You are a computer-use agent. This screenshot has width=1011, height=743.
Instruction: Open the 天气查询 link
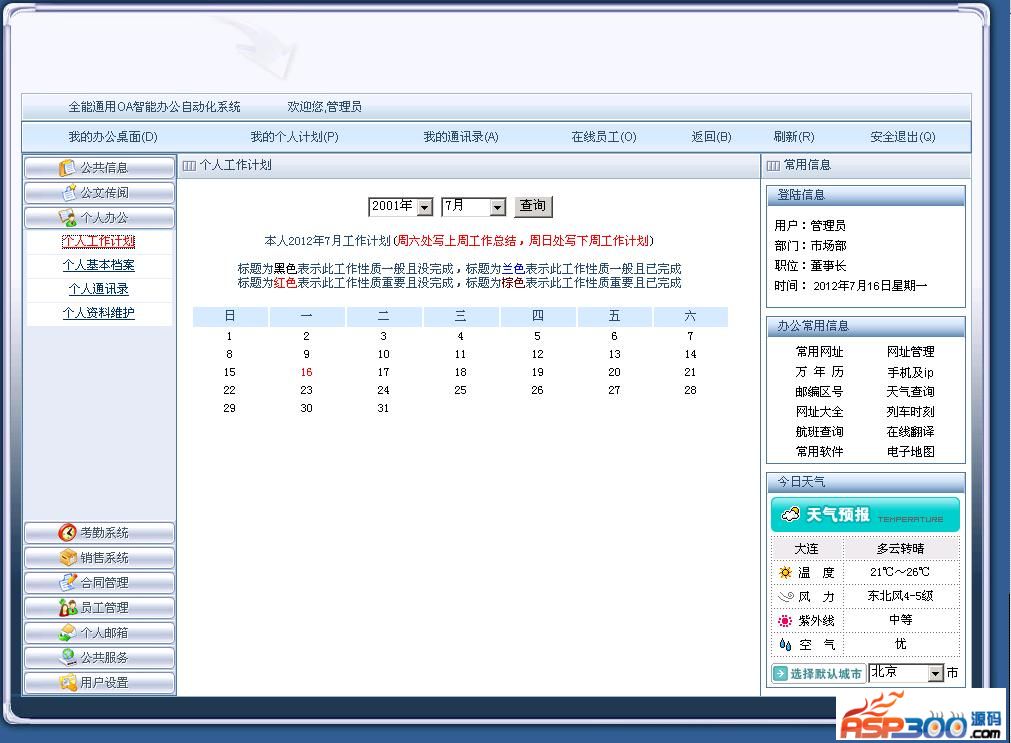tap(910, 392)
